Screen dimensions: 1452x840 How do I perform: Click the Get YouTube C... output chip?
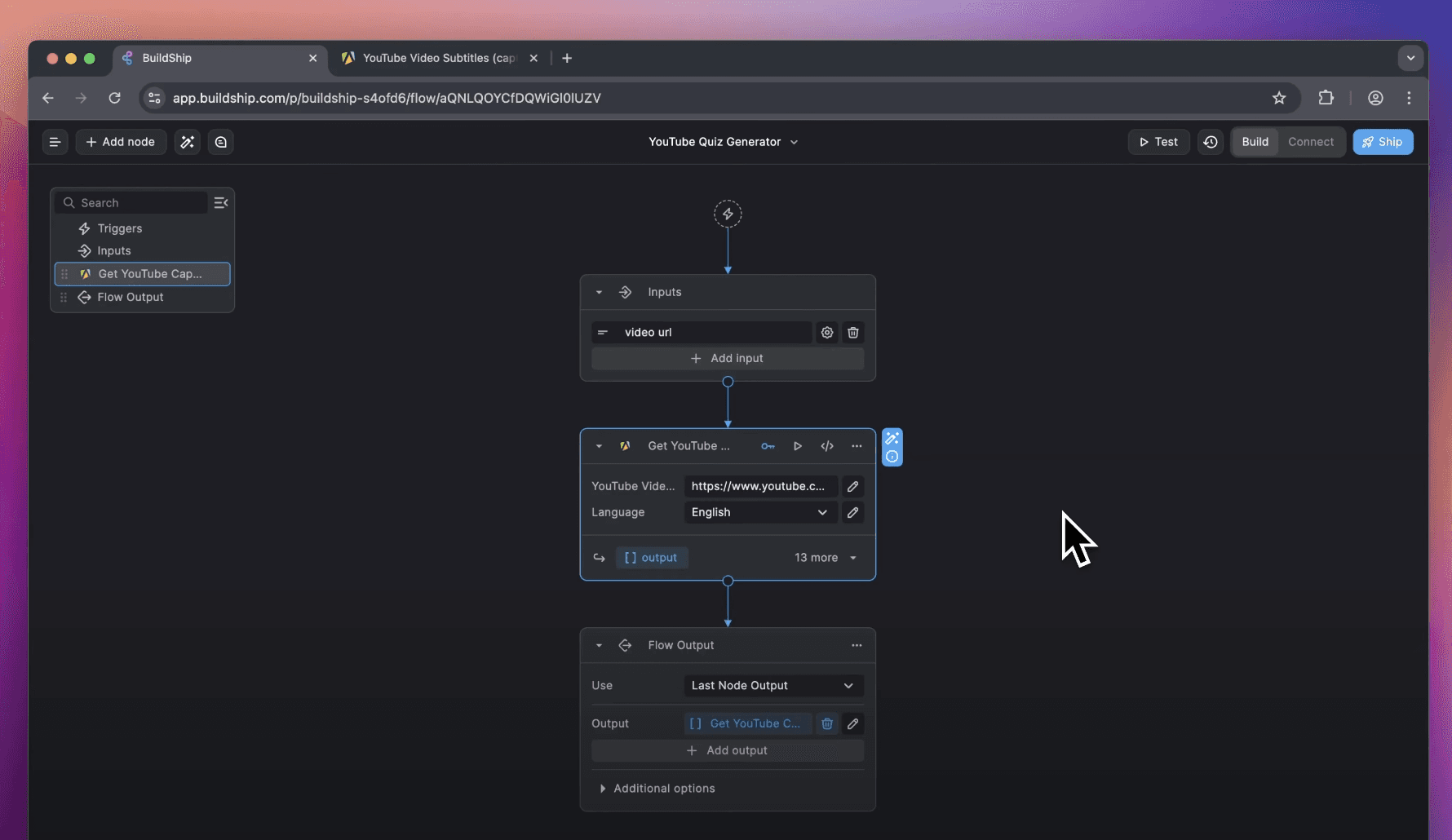(x=748, y=723)
